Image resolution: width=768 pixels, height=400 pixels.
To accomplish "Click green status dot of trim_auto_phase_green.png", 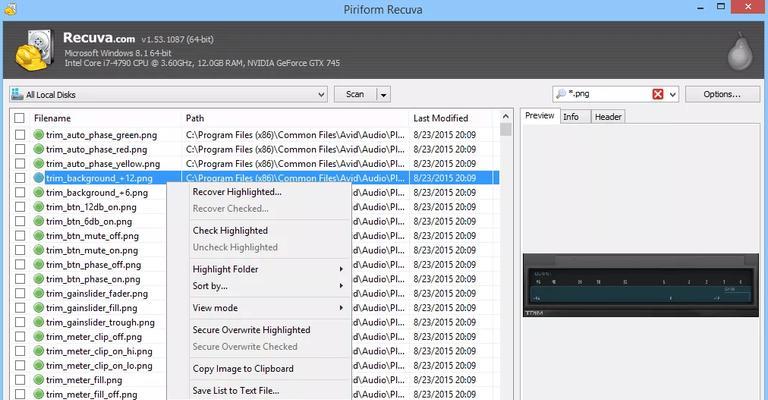I will (39, 135).
